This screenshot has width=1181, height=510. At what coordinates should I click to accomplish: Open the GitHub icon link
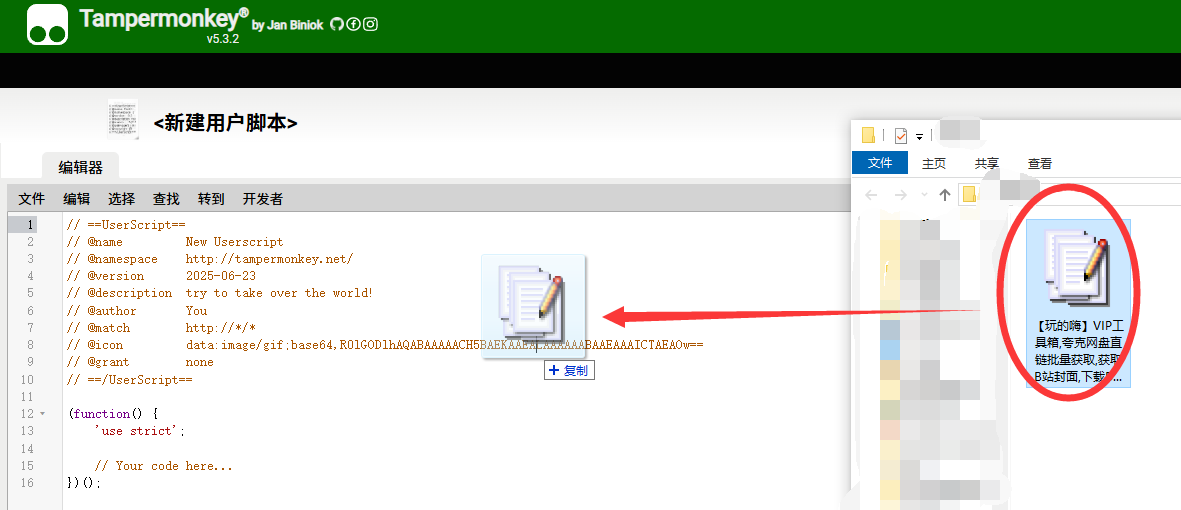[337, 24]
